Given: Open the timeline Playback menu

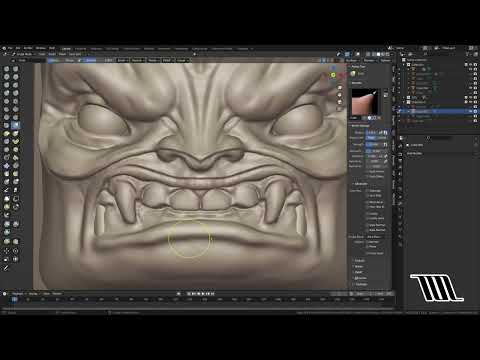Looking at the screenshot, I should click(x=18, y=294).
